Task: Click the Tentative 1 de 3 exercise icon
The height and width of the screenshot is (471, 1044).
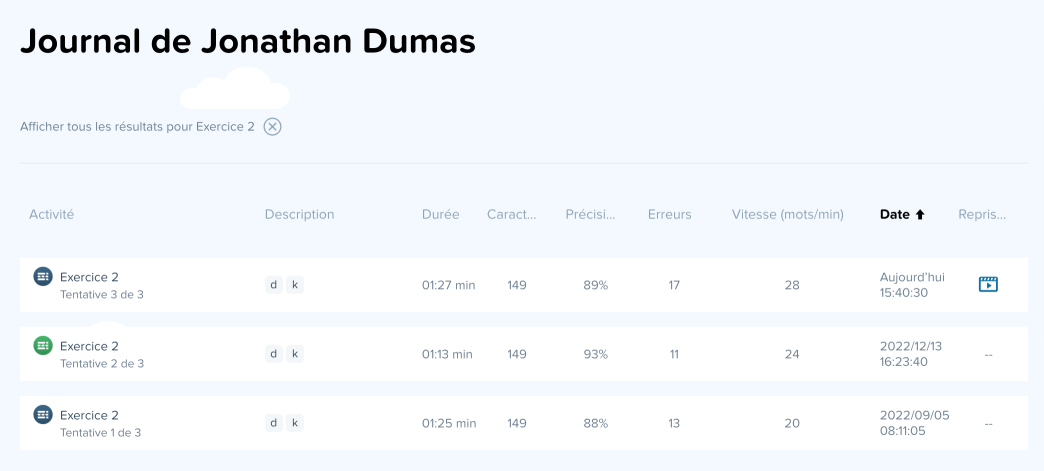Action: click(x=43, y=414)
